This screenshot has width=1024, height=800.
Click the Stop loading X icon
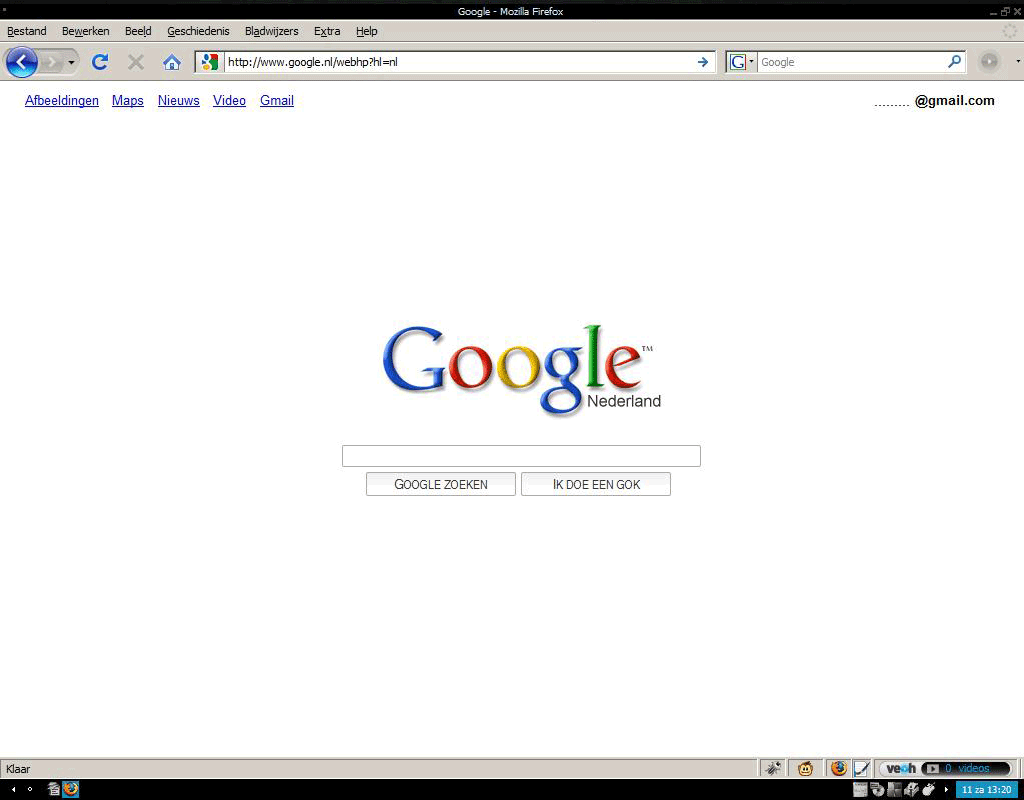coord(136,62)
